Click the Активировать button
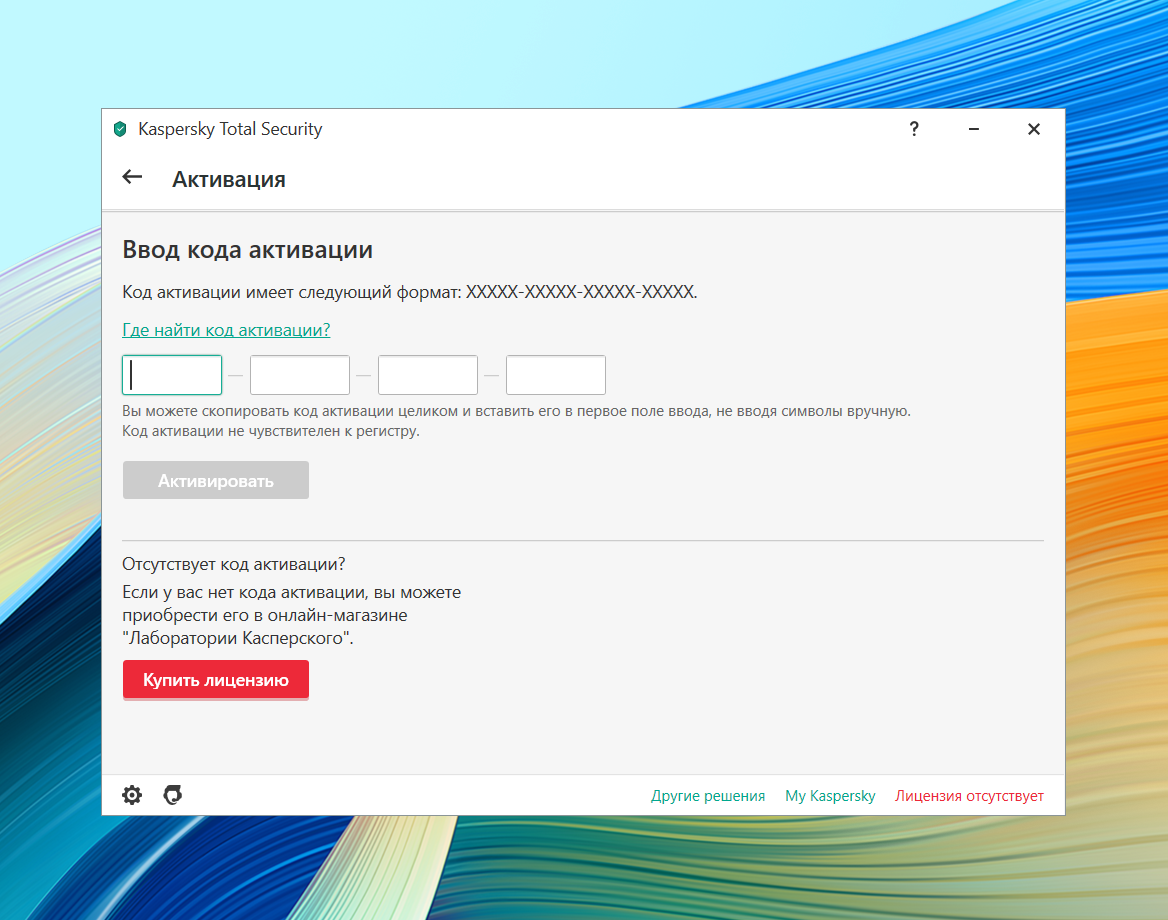 pyautogui.click(x=216, y=480)
